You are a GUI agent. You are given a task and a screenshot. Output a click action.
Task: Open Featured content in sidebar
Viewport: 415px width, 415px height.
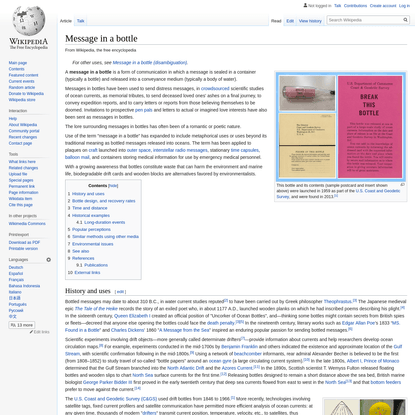[23, 75]
